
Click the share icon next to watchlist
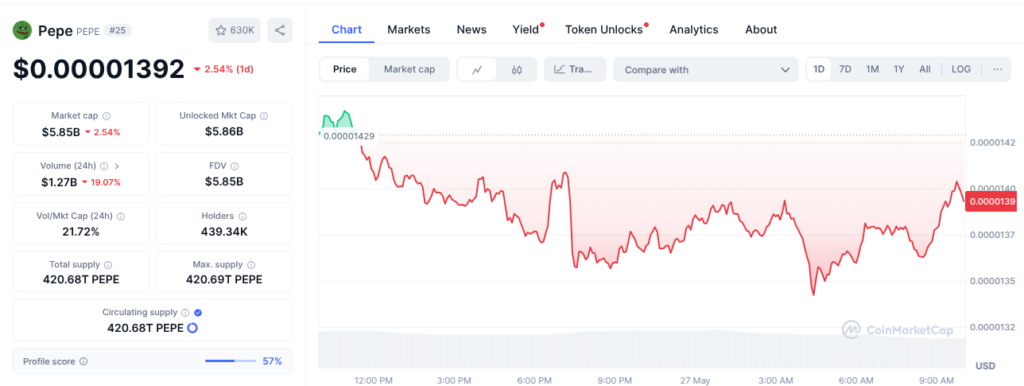point(280,30)
